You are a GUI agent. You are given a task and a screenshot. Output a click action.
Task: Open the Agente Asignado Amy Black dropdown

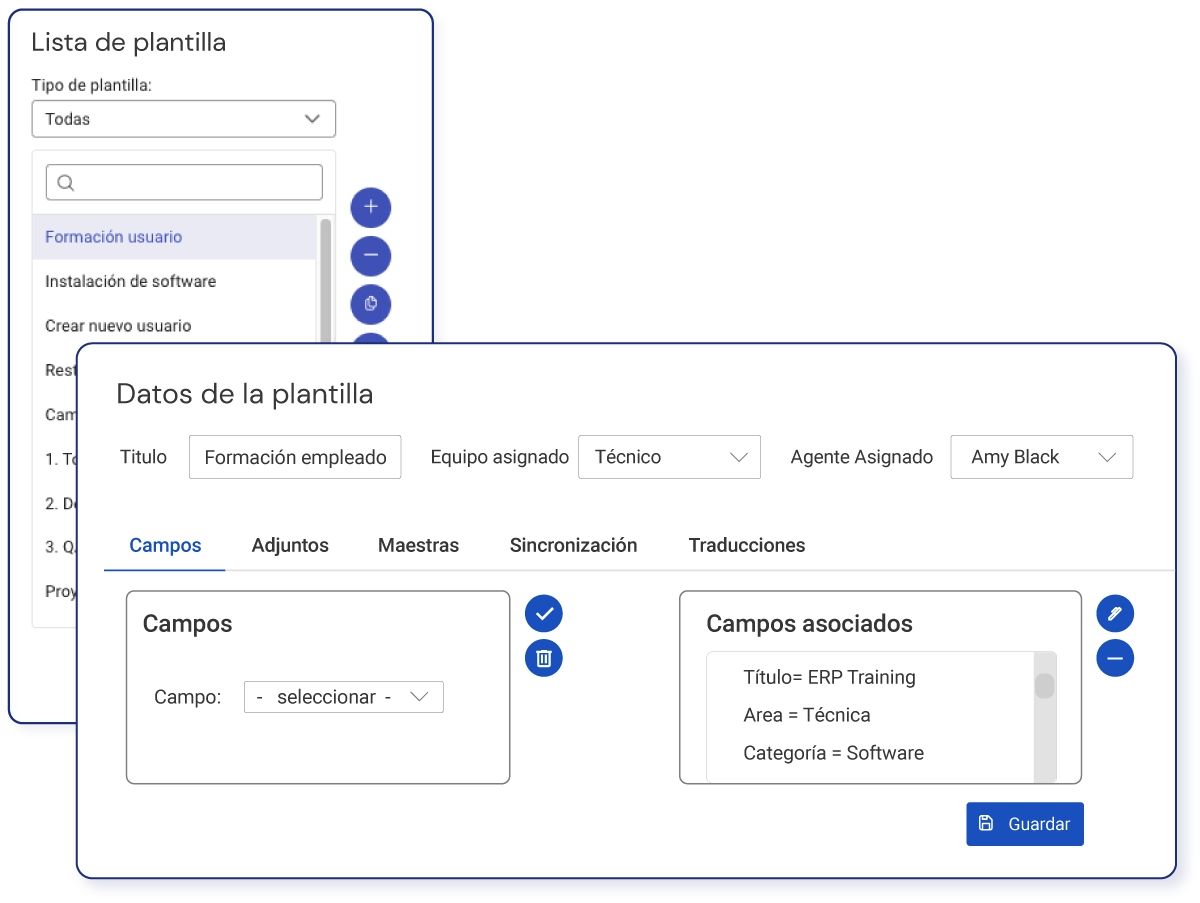[1041, 457]
